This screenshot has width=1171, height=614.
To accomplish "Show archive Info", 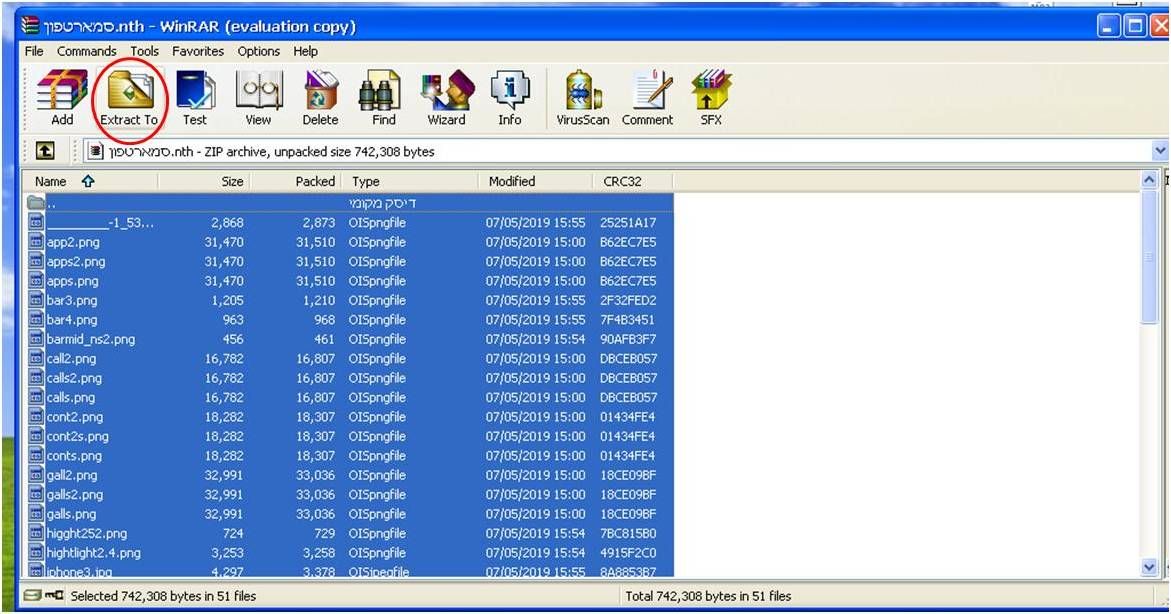I will tap(510, 98).
